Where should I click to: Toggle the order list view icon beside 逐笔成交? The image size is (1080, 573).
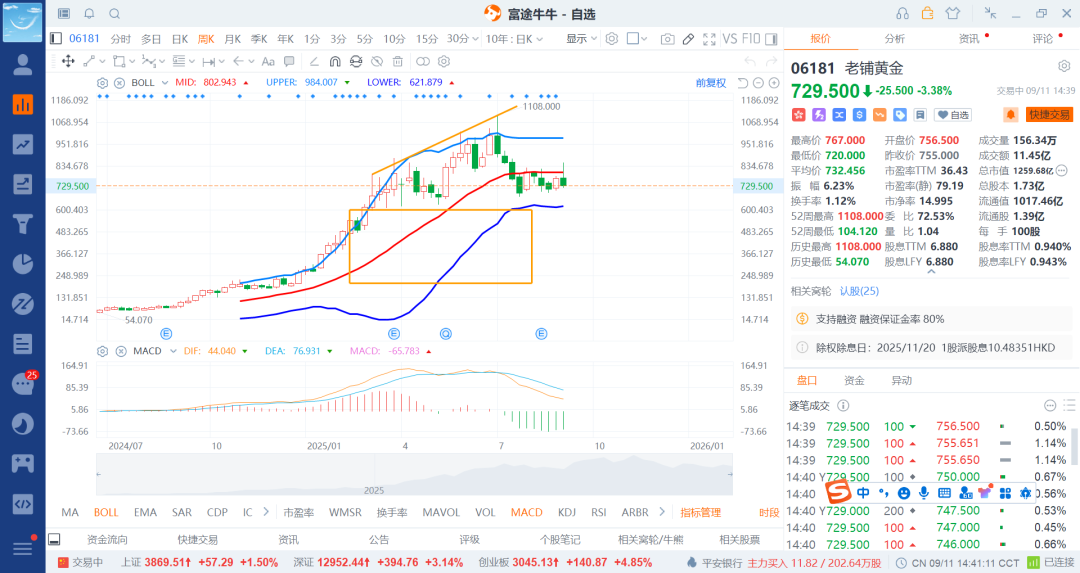(1070, 406)
